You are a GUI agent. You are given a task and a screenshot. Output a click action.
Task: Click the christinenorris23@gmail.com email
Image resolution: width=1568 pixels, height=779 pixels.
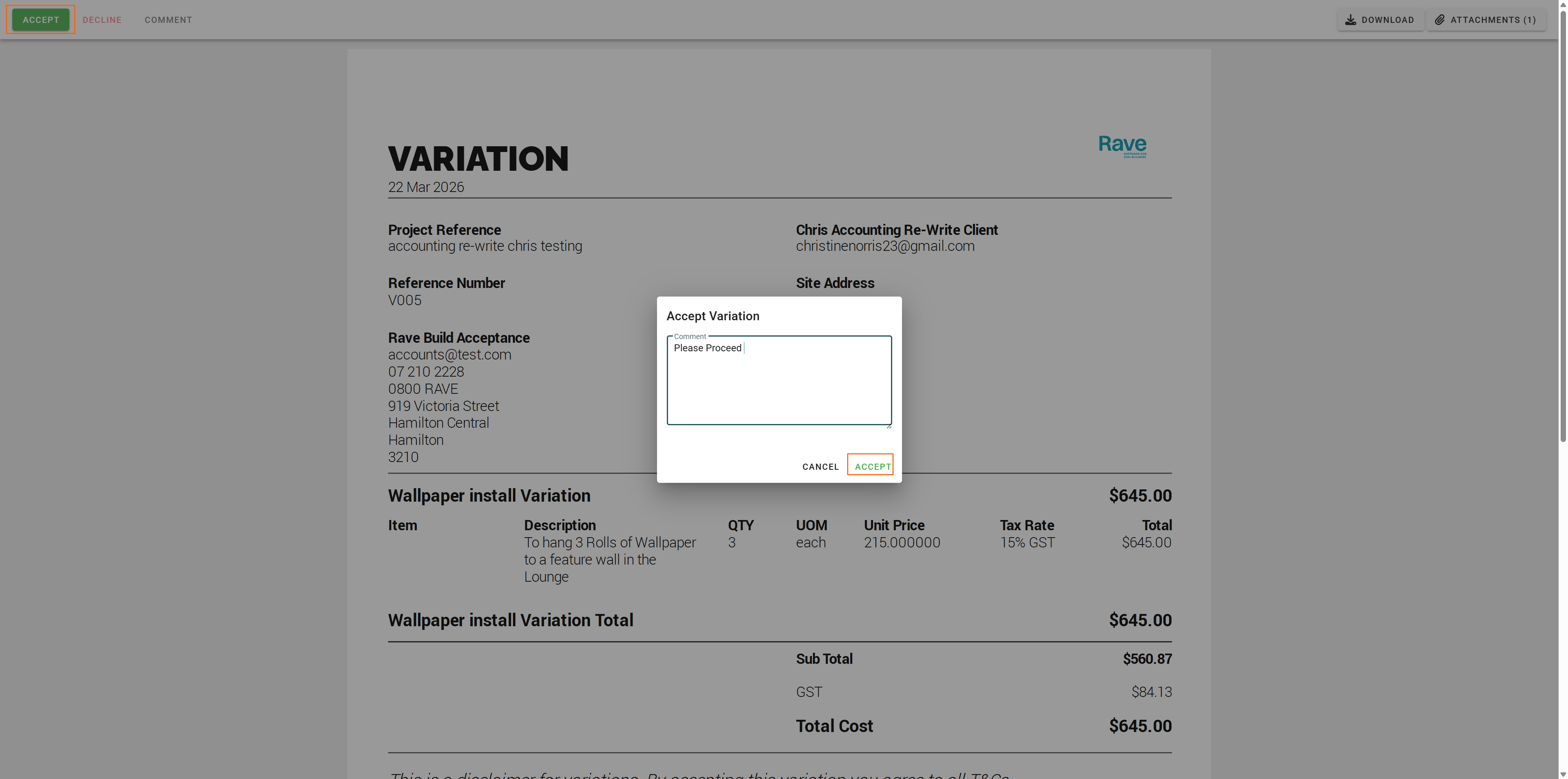pos(884,246)
